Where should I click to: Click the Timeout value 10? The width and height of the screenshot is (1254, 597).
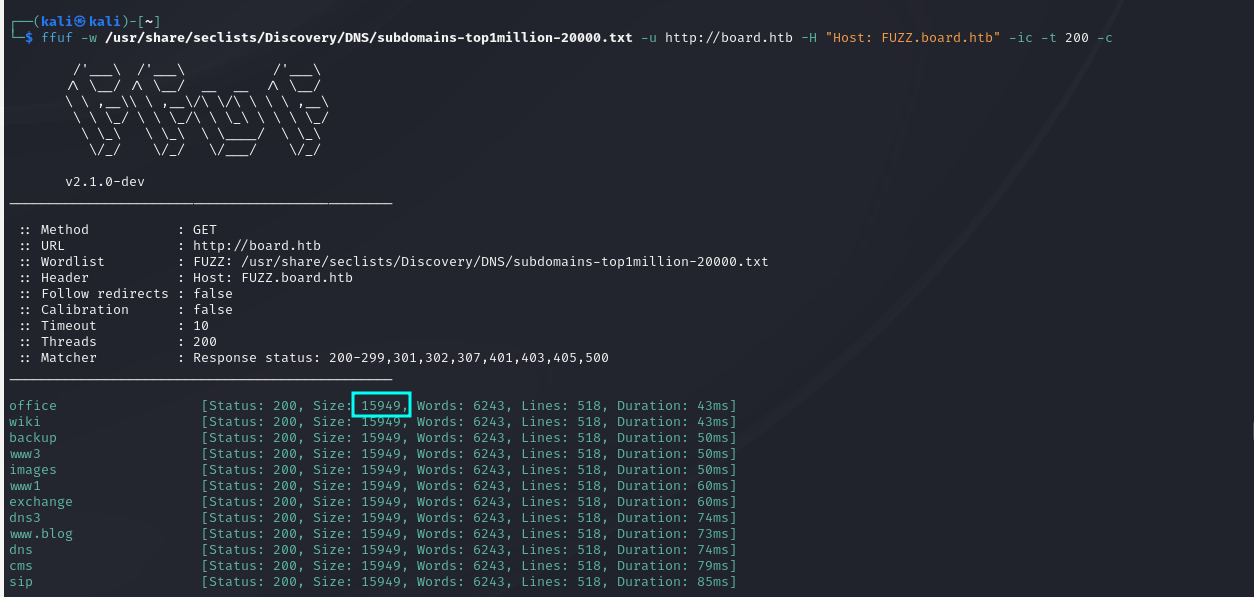tap(200, 326)
